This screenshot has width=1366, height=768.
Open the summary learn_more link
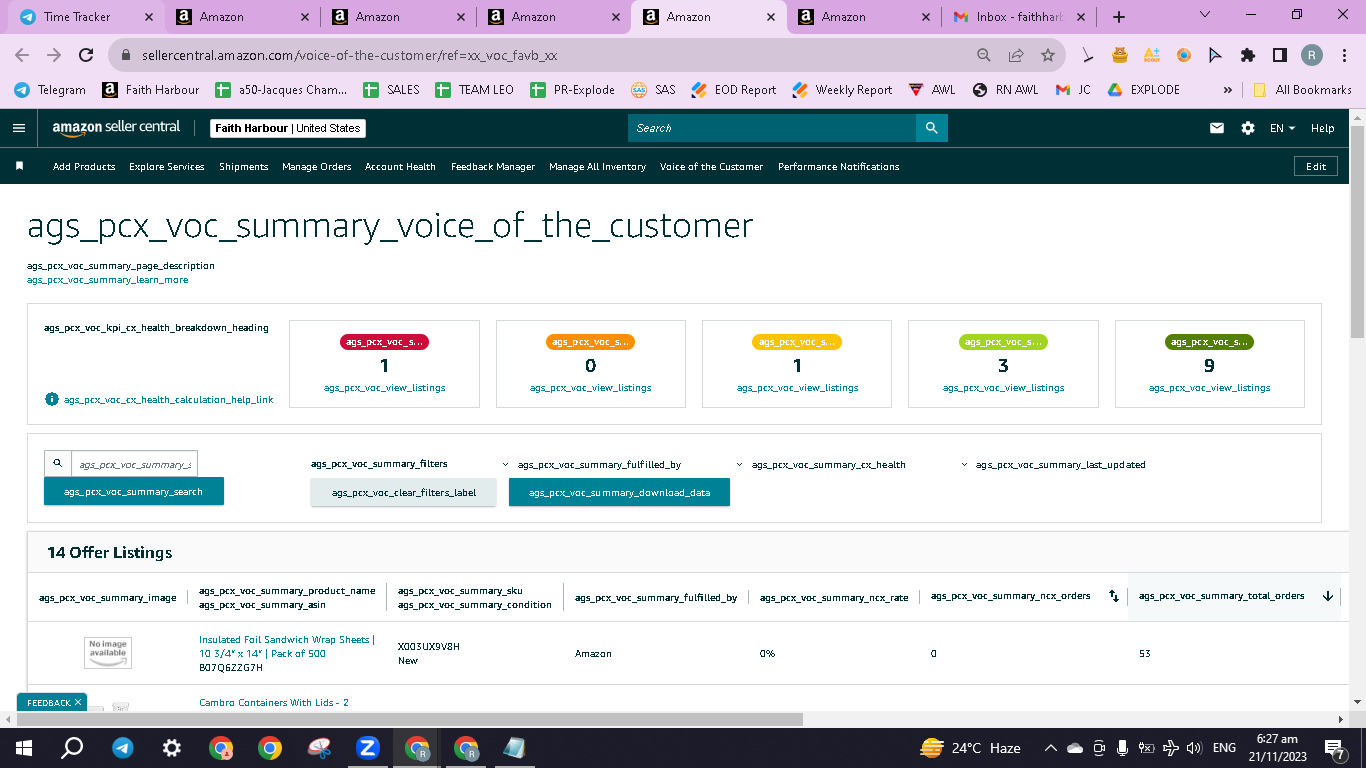(x=107, y=280)
